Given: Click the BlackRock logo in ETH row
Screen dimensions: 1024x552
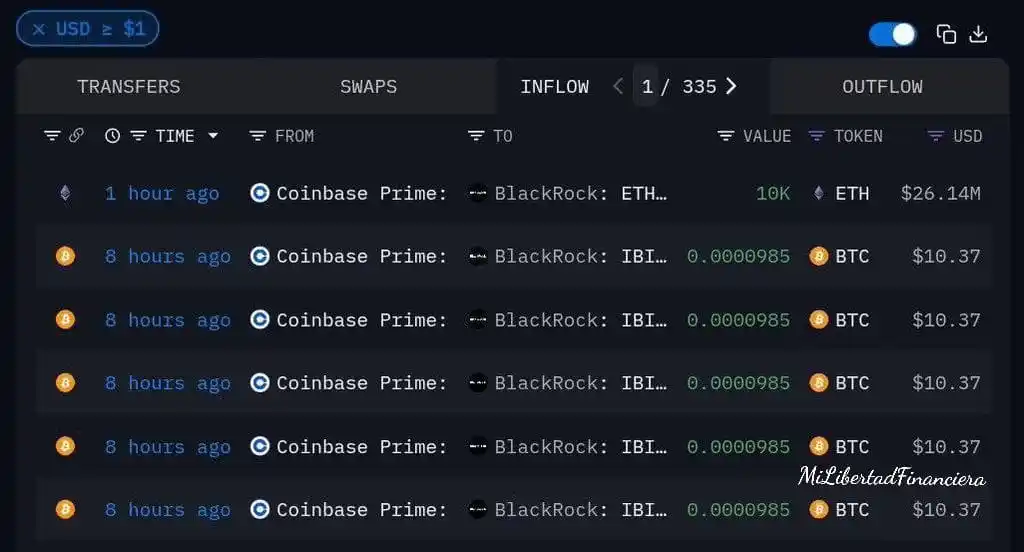Looking at the screenshot, I should coord(477,193).
